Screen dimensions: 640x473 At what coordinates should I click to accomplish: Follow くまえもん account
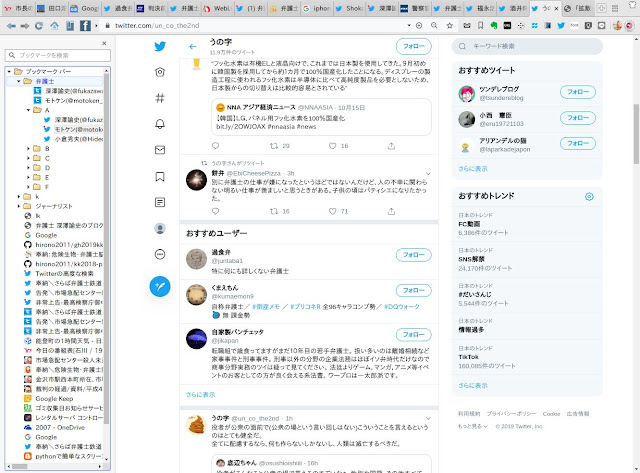click(413, 291)
